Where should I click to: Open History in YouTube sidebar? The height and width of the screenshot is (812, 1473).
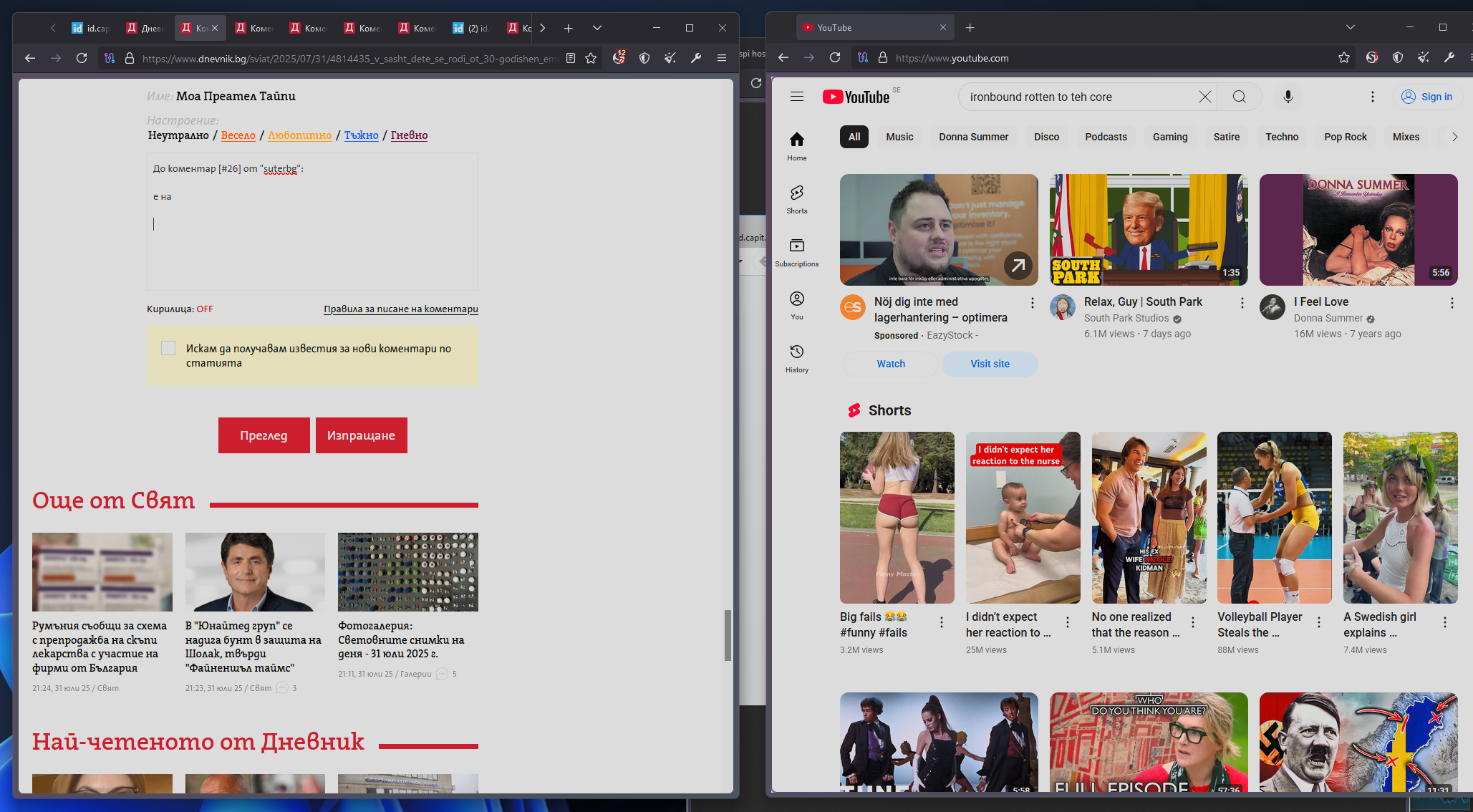797,358
